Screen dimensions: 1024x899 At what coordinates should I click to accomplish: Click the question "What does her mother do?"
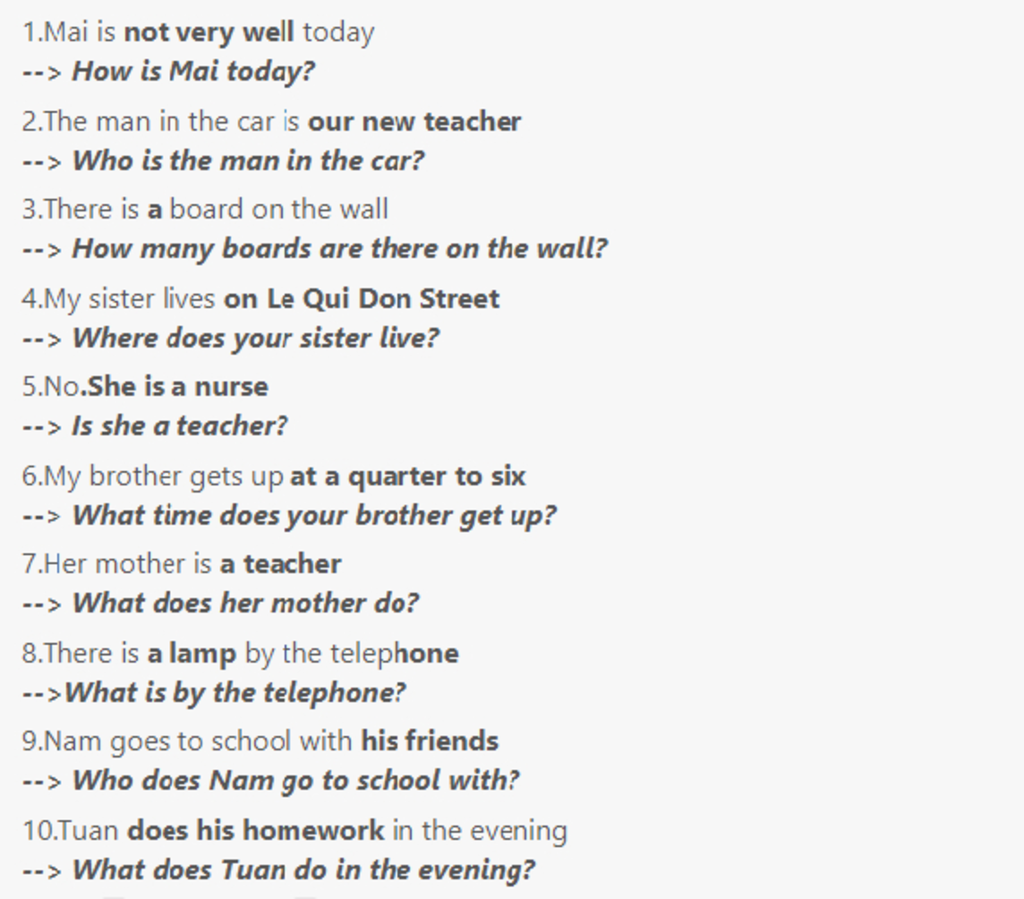(245, 603)
